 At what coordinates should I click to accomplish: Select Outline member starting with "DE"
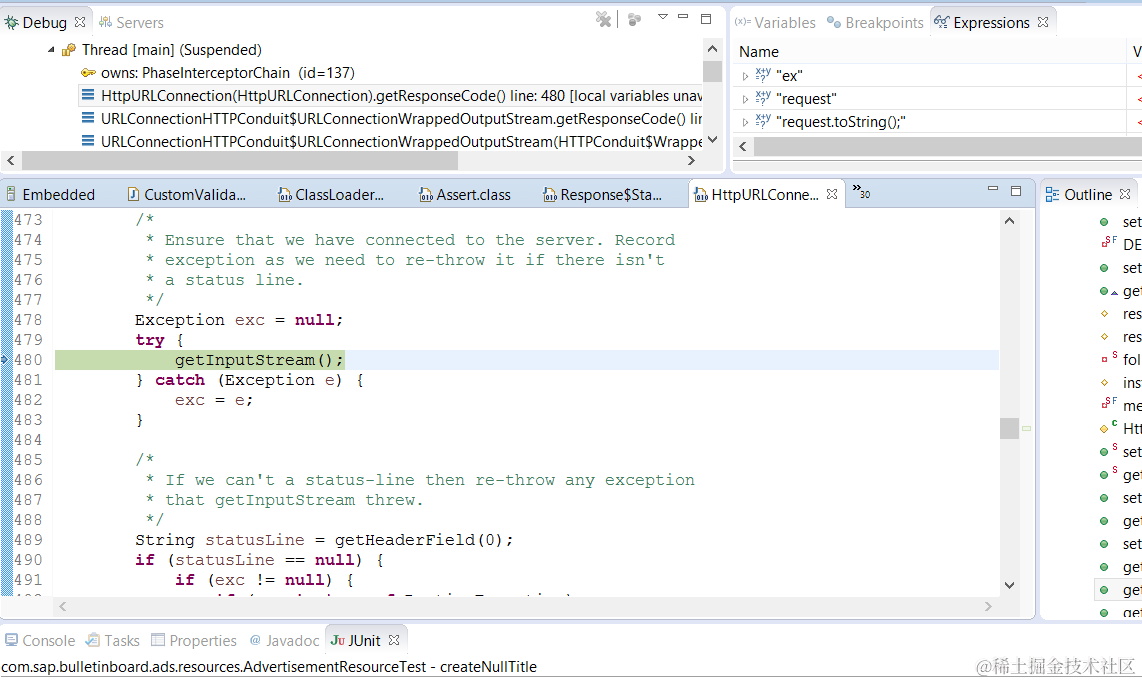click(x=1120, y=245)
